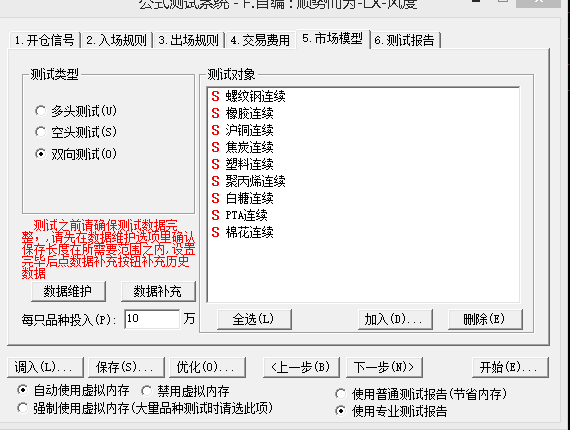Click the 删除(E) button
Image resolution: width=570 pixels, height=430 pixels.
point(485,320)
